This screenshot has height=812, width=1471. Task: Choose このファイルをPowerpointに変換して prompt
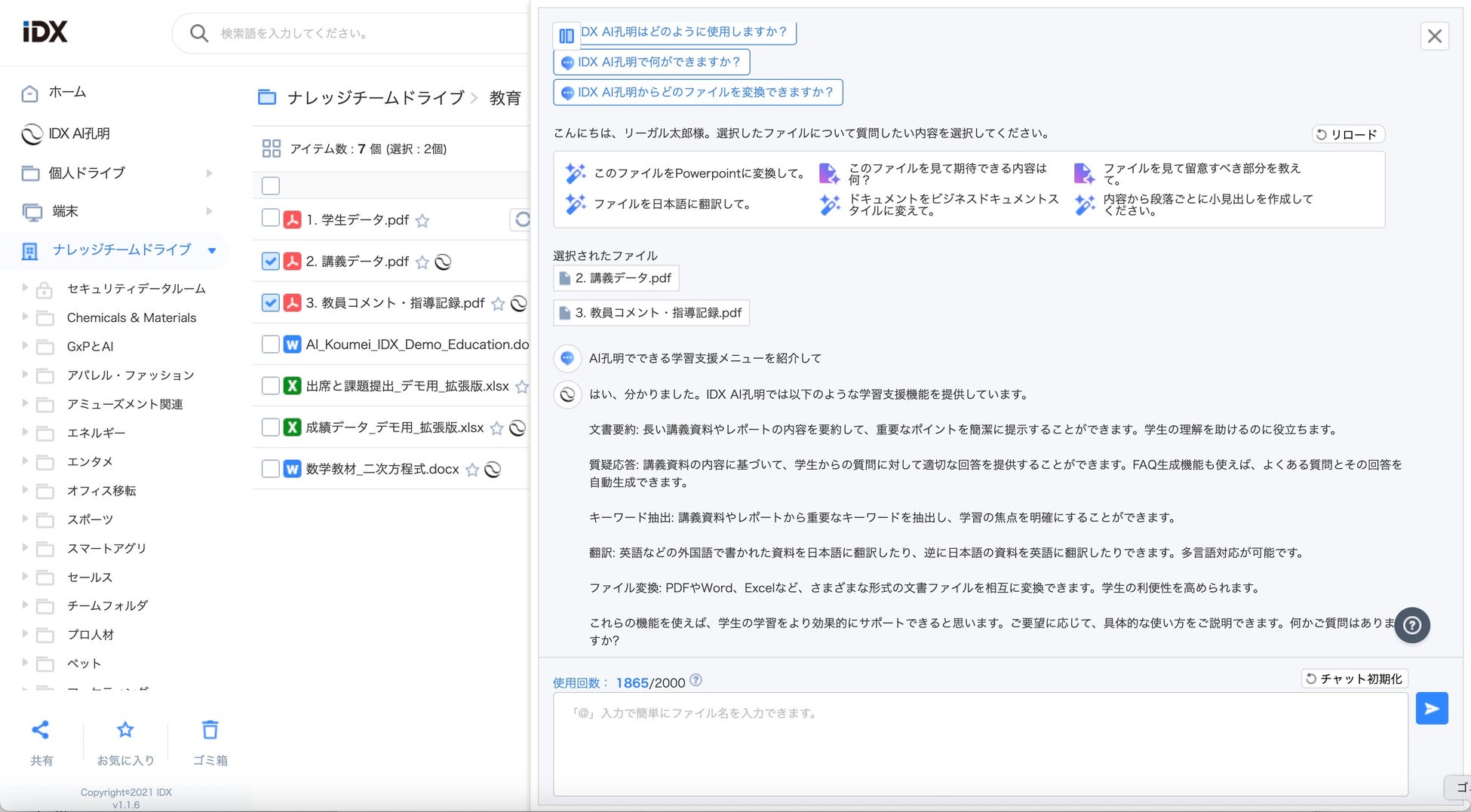pos(685,173)
